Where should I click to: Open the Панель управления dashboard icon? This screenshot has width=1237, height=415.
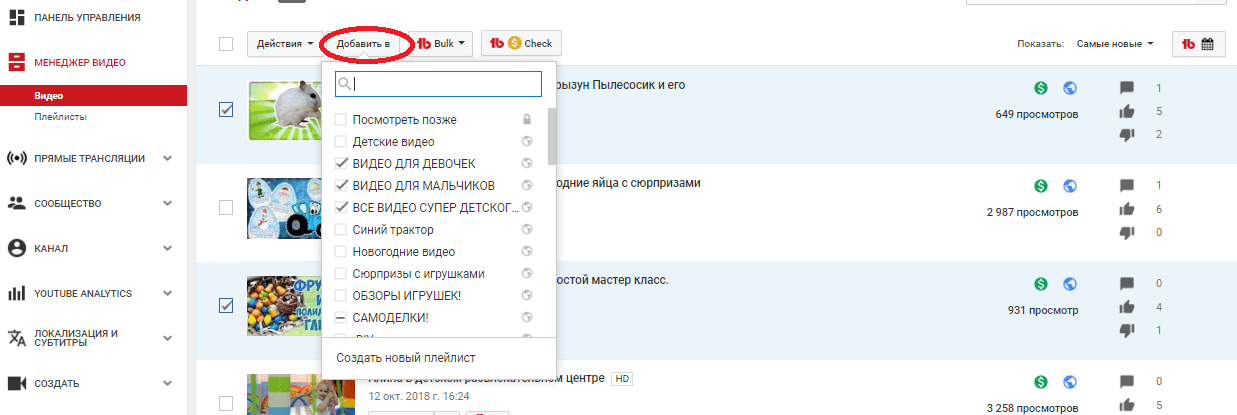click(16, 18)
